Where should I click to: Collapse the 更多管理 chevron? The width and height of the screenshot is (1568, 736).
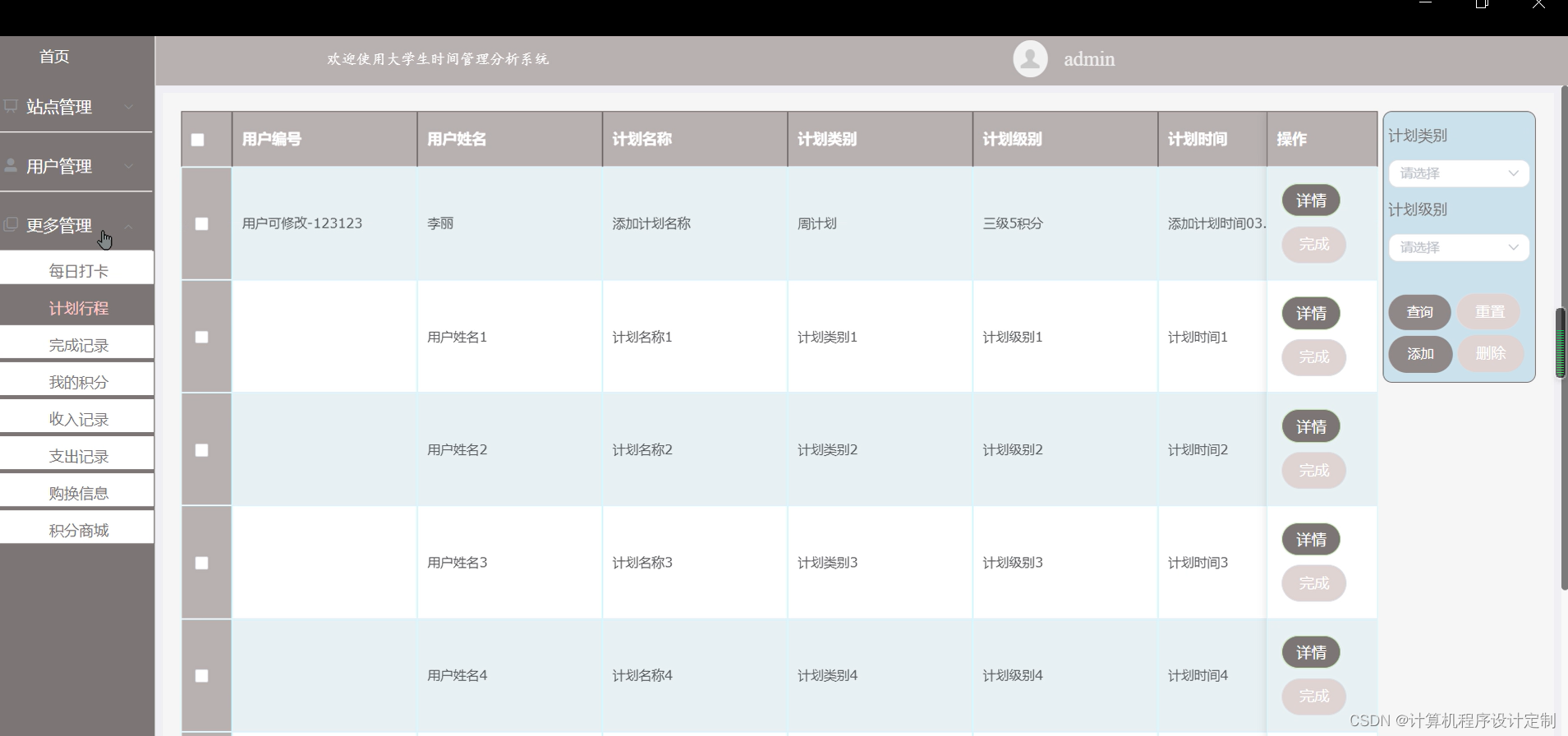point(129,226)
